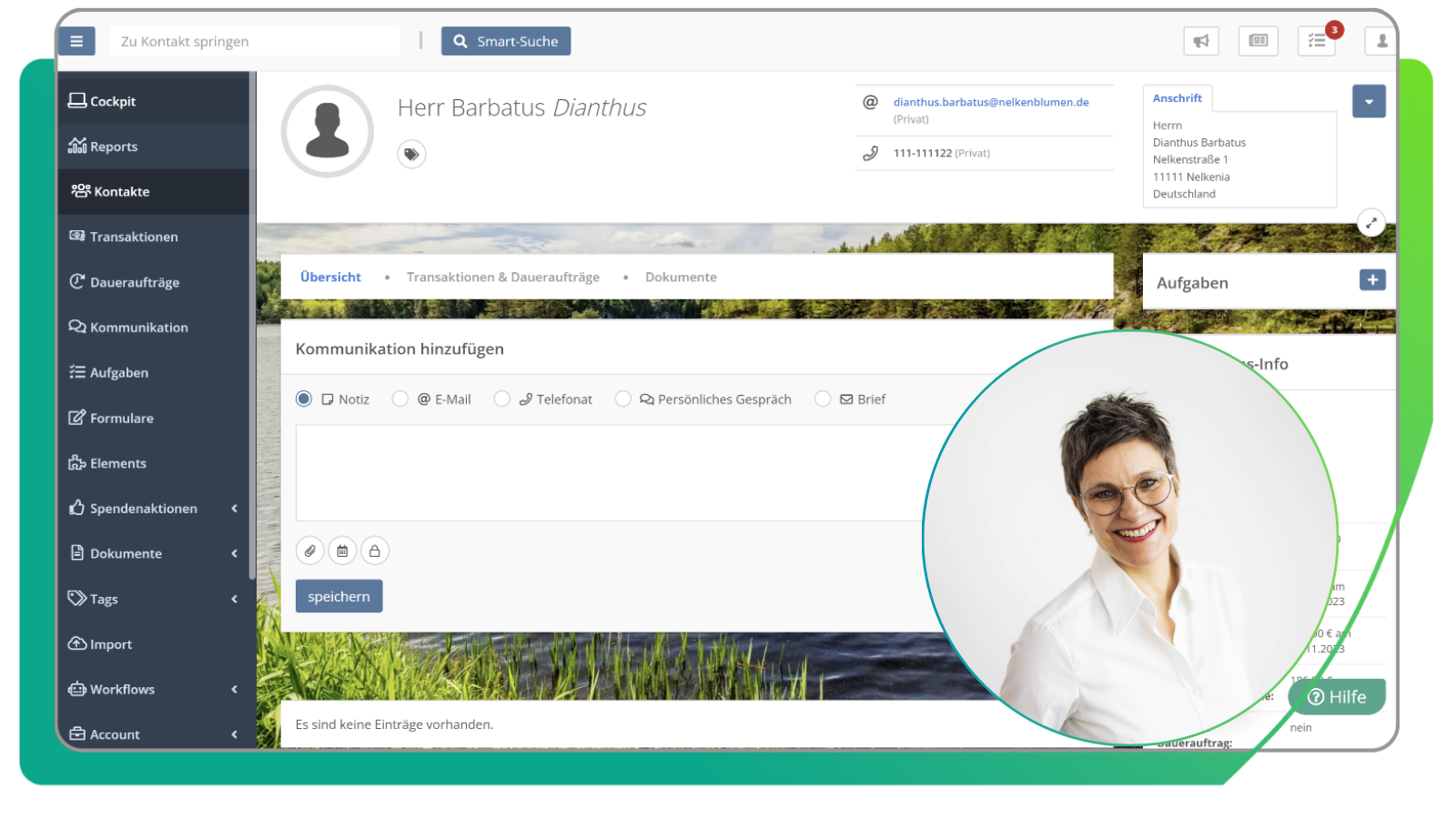Click the lock icon in the note toolbar
1456x819 pixels.
point(375,551)
